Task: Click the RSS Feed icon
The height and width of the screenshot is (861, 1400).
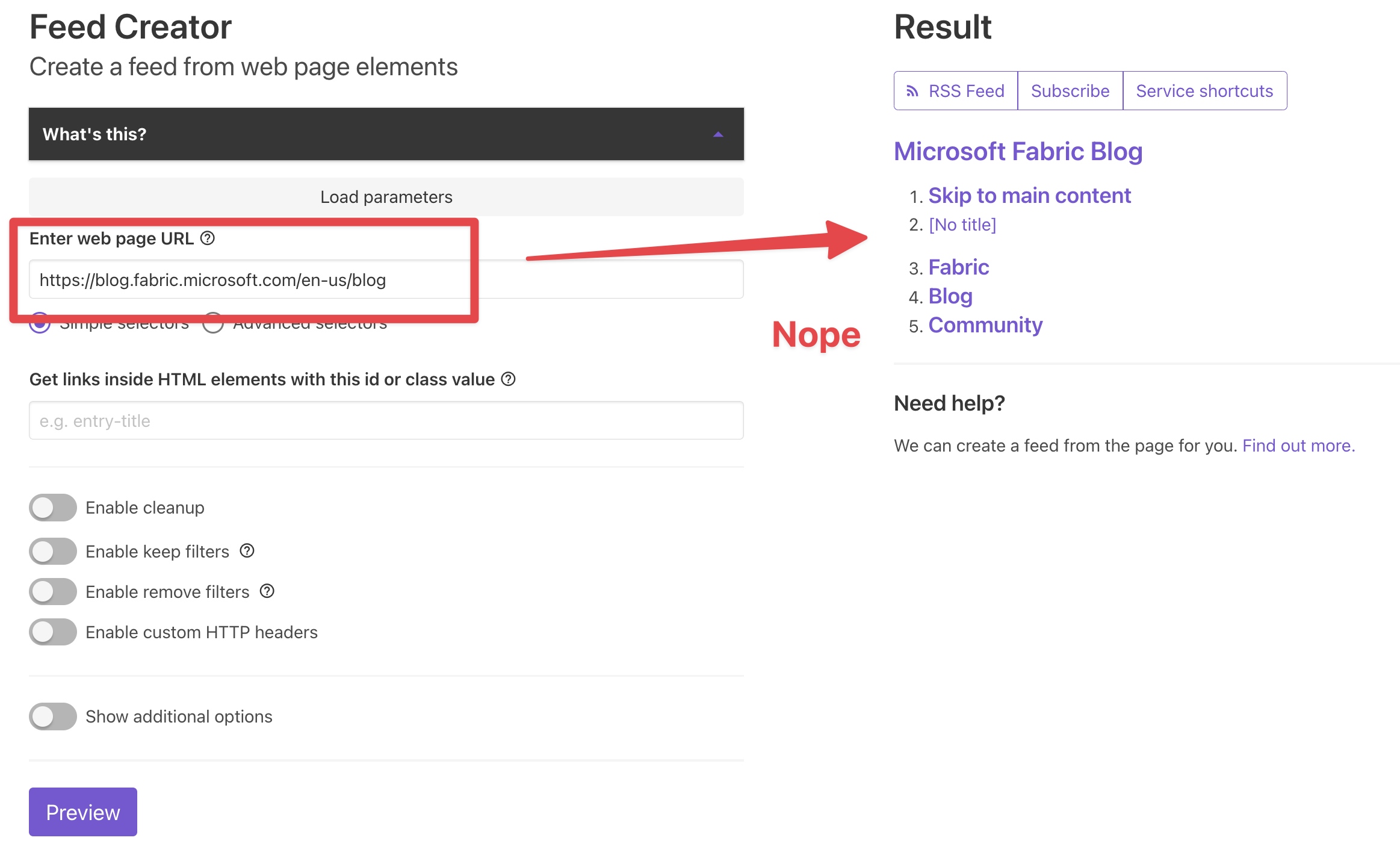Action: click(912, 90)
